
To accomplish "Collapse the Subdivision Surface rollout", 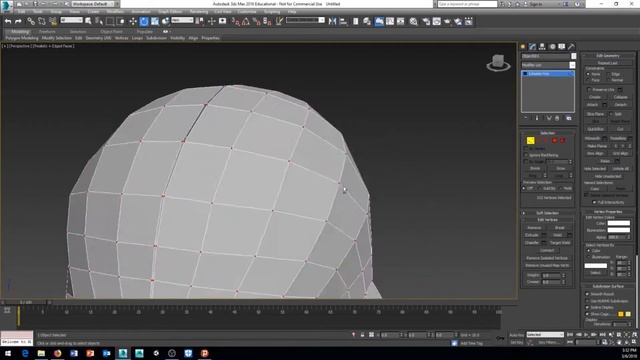I will coord(608,286).
